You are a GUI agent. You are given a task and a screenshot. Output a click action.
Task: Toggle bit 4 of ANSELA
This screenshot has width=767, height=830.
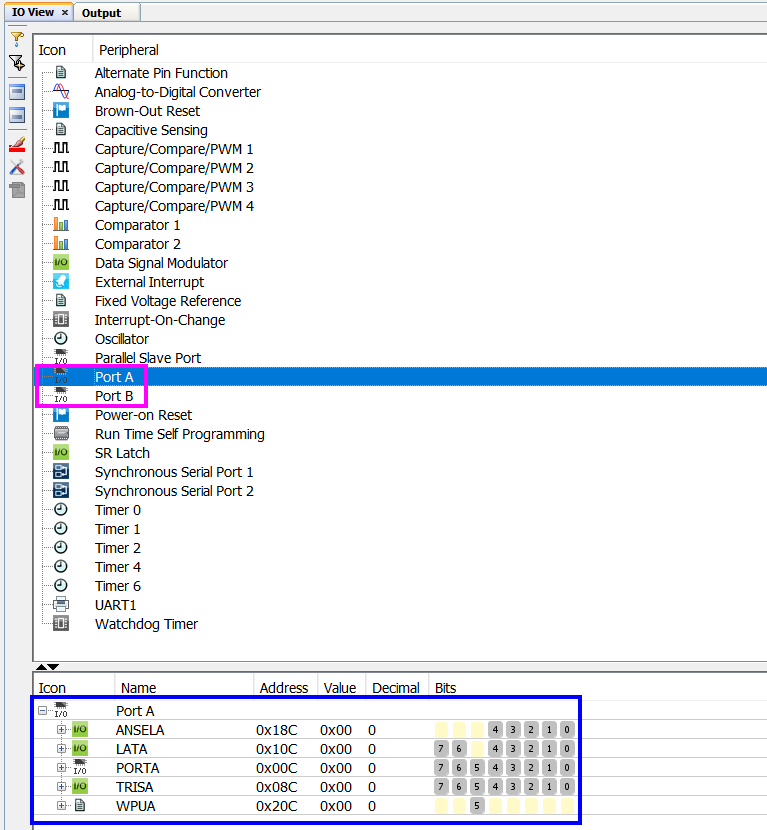(x=495, y=730)
